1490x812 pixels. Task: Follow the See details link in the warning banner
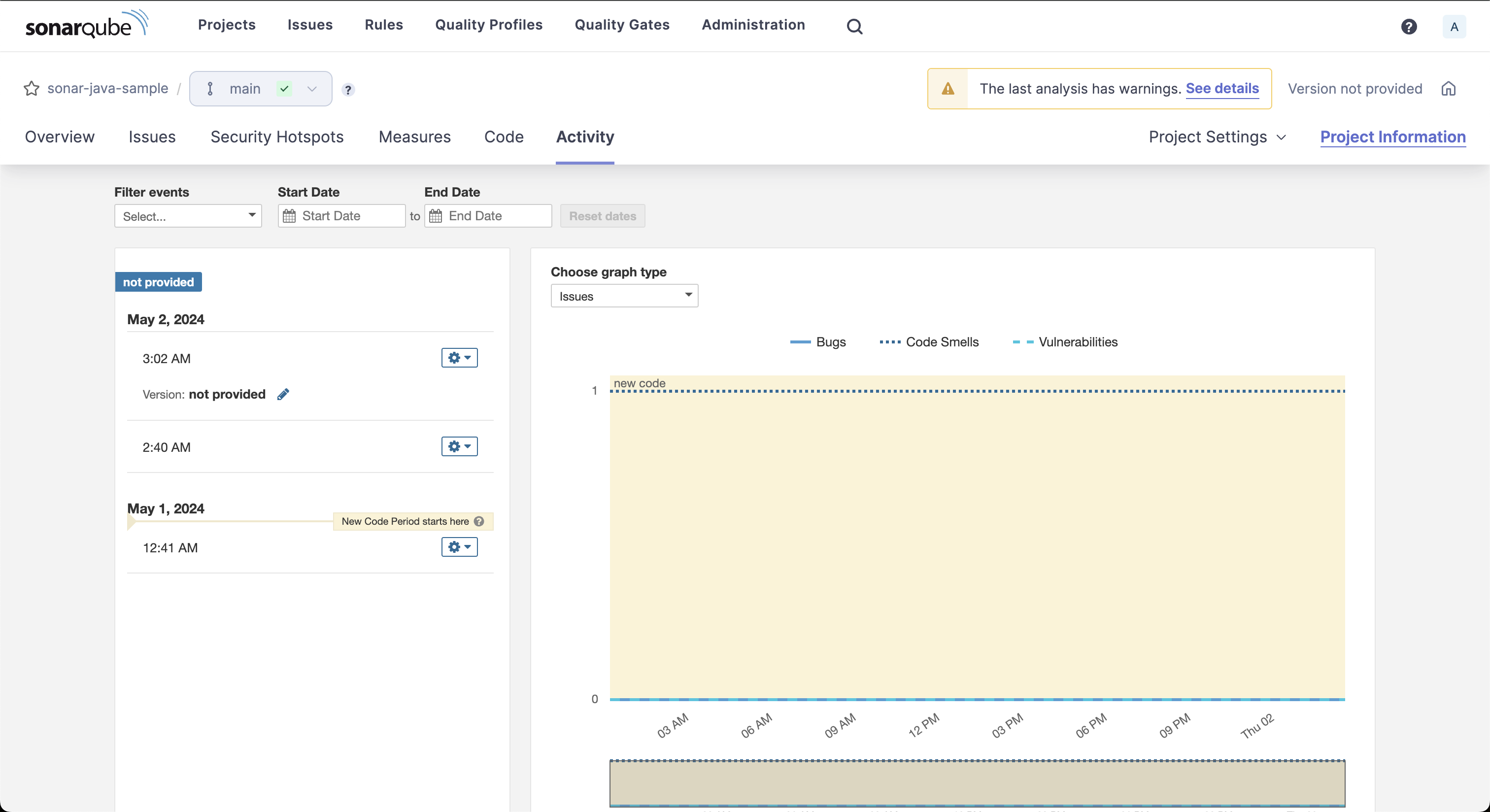pyautogui.click(x=1222, y=89)
